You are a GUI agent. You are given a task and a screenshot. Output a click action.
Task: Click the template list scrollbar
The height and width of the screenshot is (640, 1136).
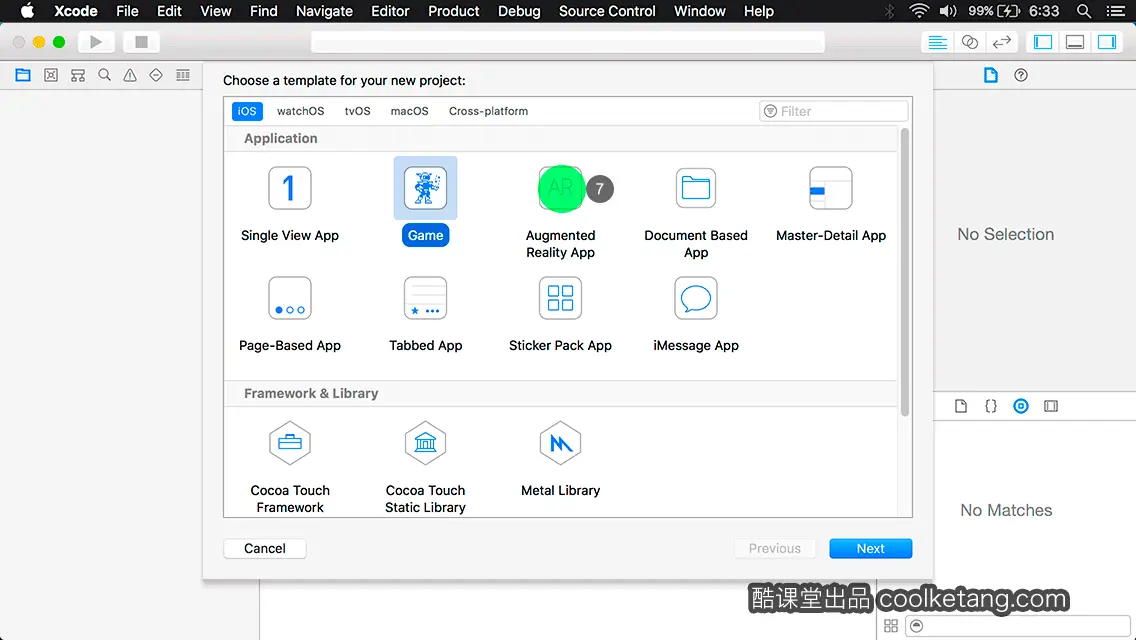(x=904, y=272)
